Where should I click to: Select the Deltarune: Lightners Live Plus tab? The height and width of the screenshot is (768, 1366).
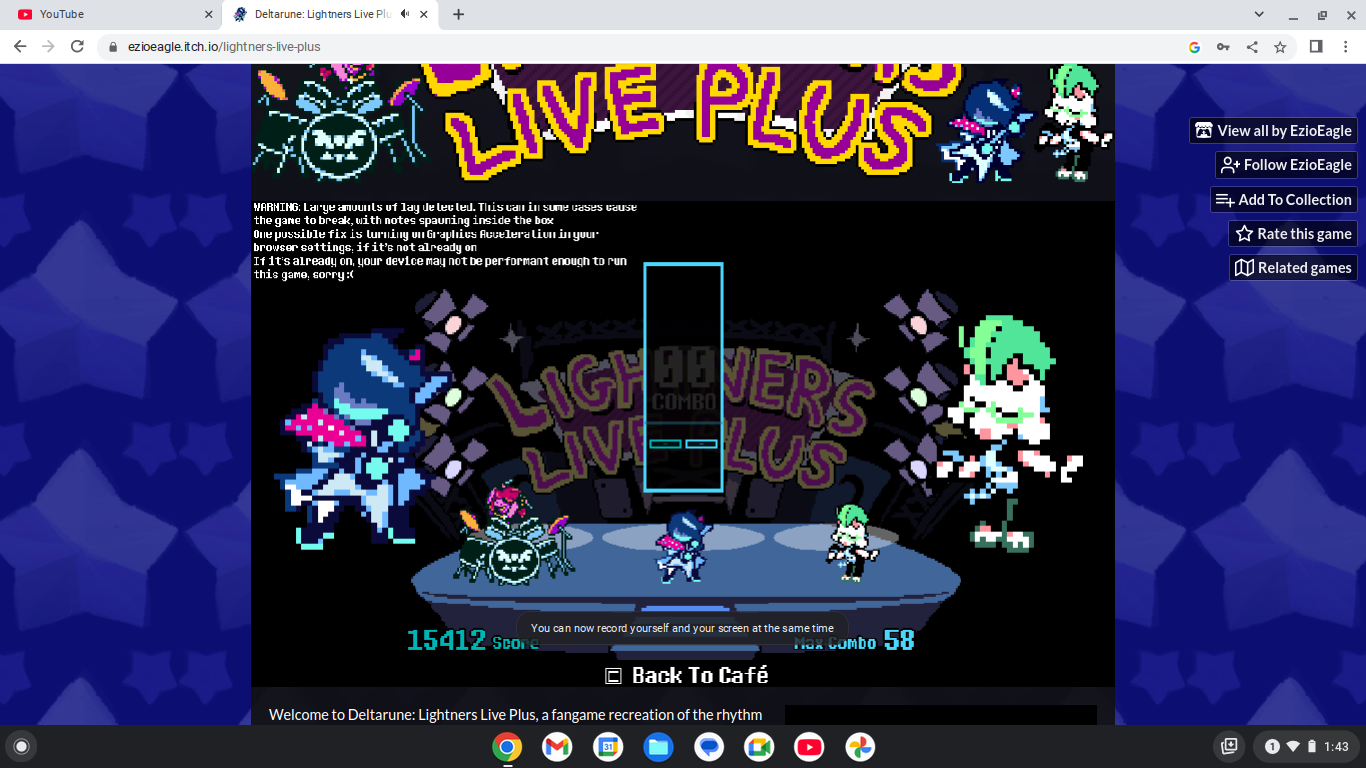point(330,14)
